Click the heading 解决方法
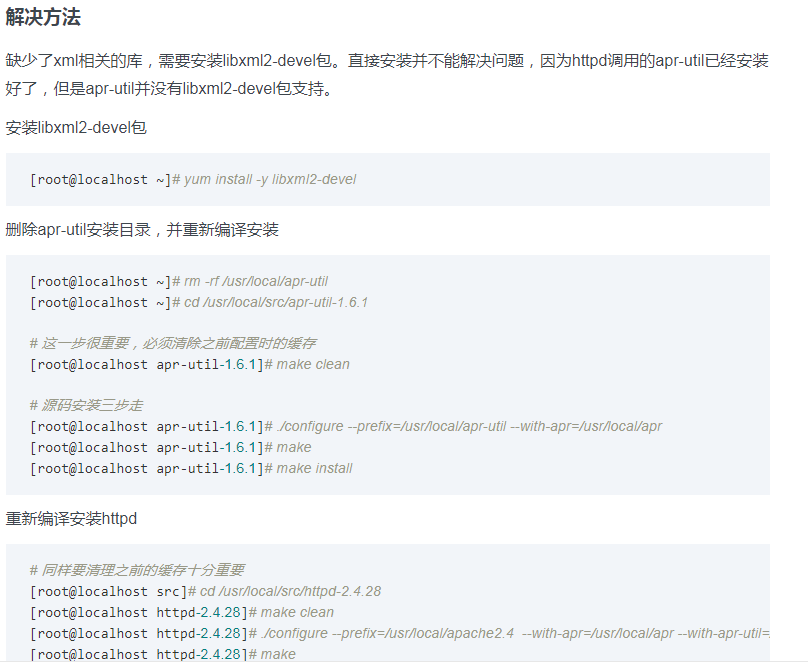This screenshot has width=808, height=662. [43, 17]
